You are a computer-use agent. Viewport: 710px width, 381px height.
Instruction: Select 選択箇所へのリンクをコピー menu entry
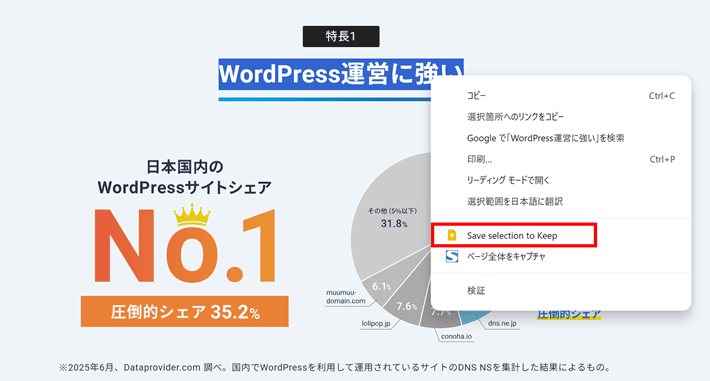tap(561, 117)
